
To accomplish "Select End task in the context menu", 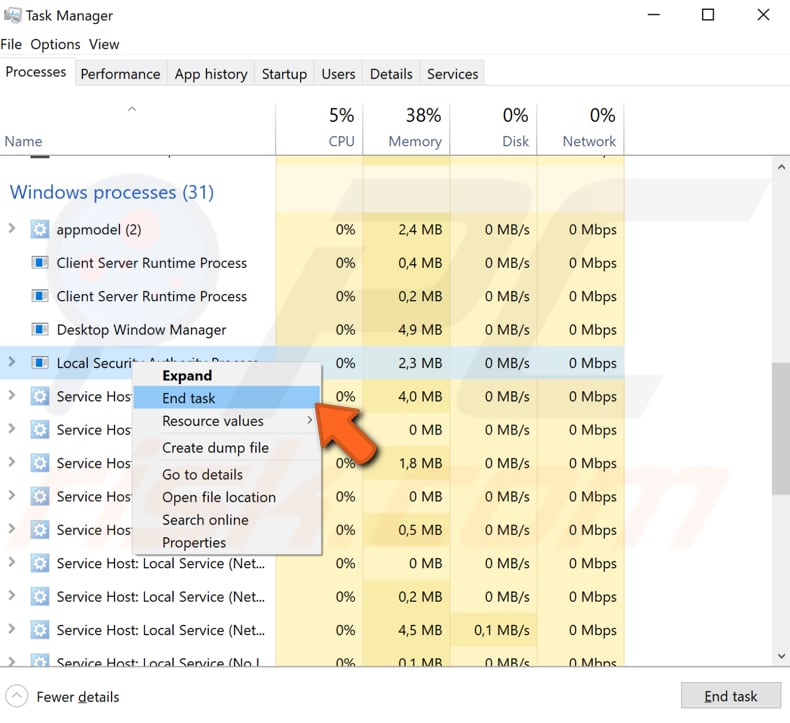I will 189,398.
